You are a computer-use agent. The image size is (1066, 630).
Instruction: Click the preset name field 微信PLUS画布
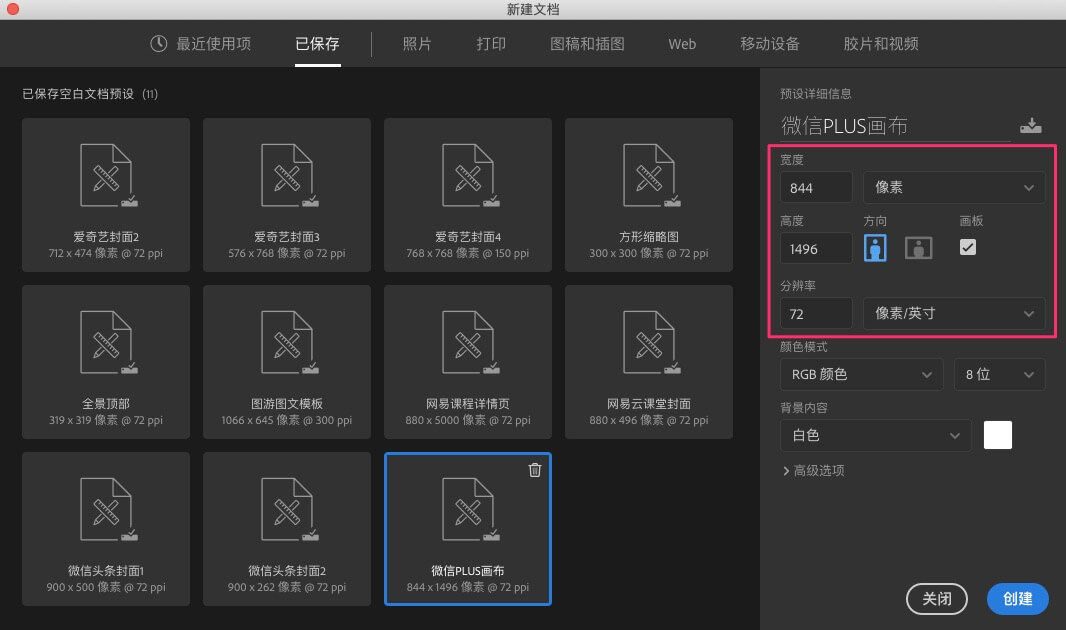[895, 126]
